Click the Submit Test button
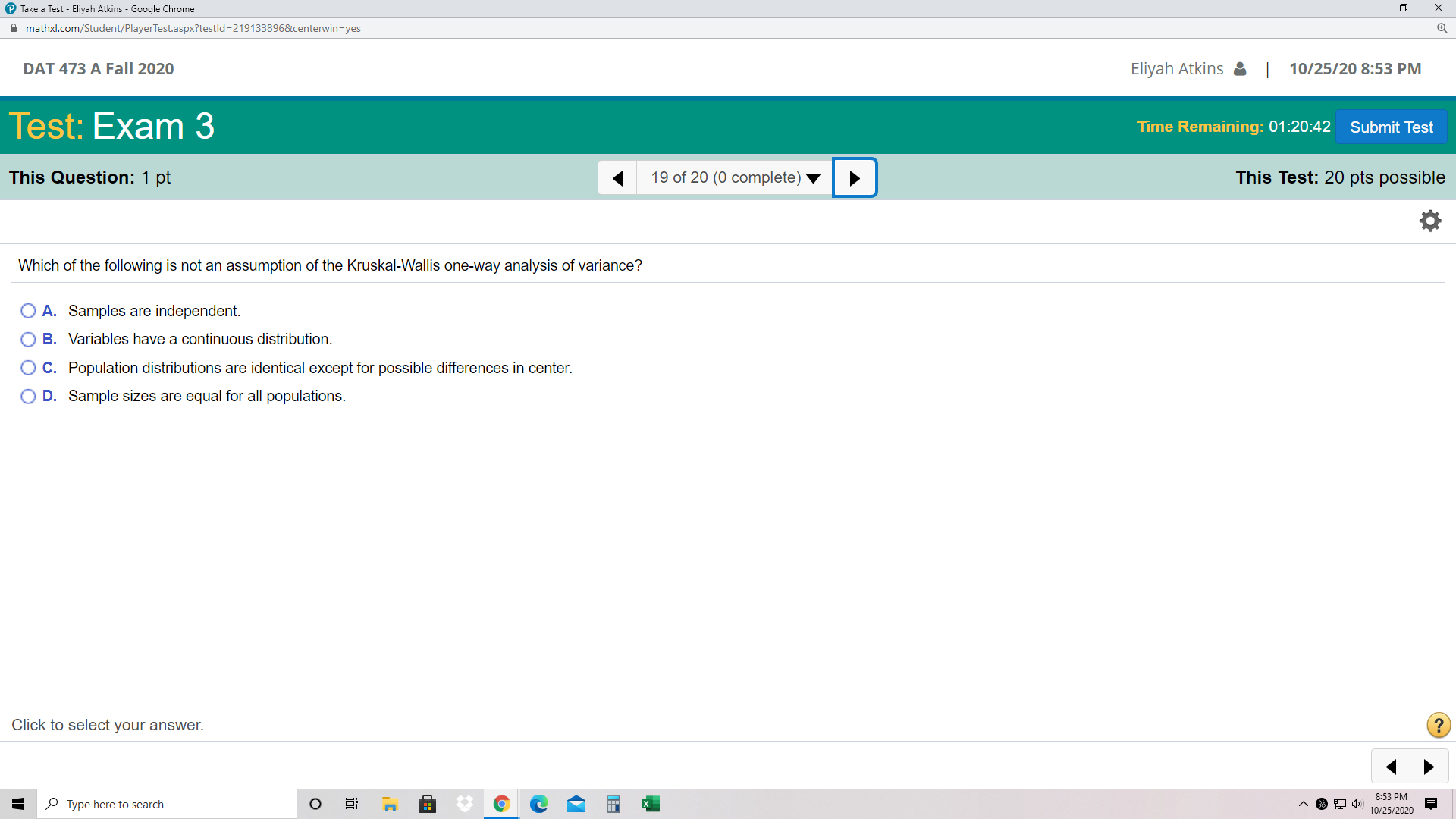1456x819 pixels. click(1392, 127)
